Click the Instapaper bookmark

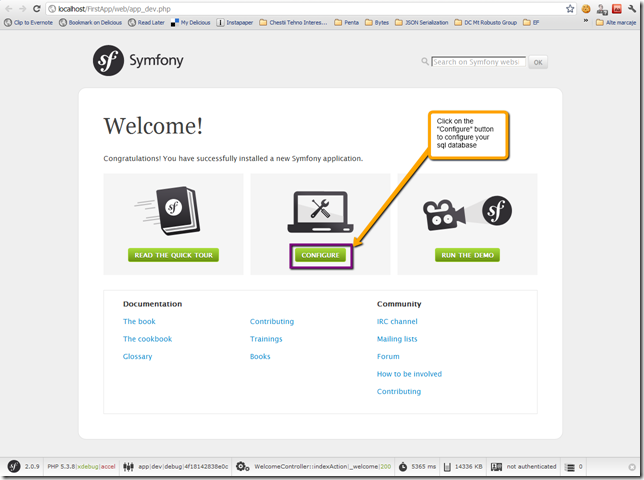click(x=235, y=23)
